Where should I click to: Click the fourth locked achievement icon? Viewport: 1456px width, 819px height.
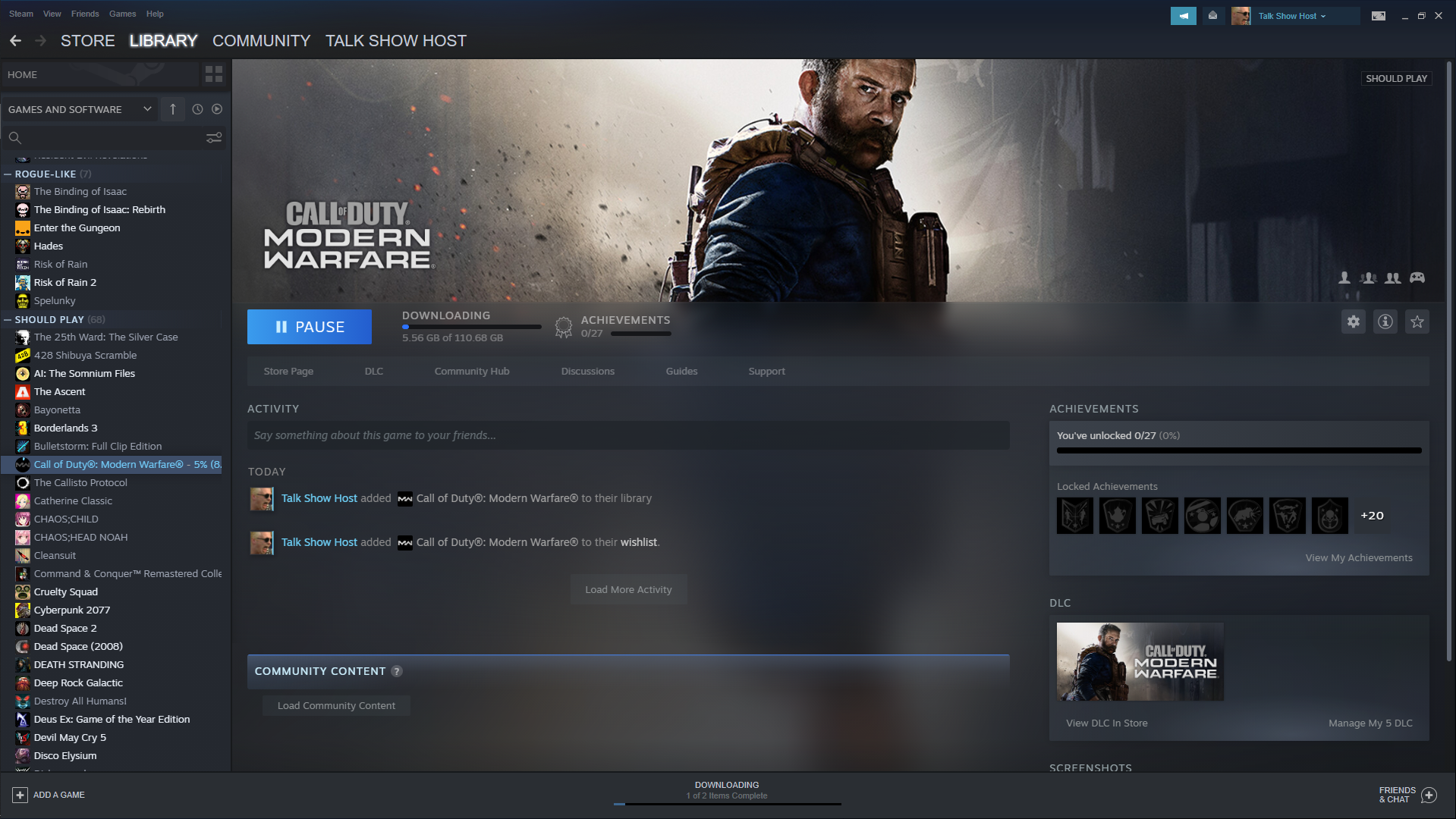pos(1203,516)
